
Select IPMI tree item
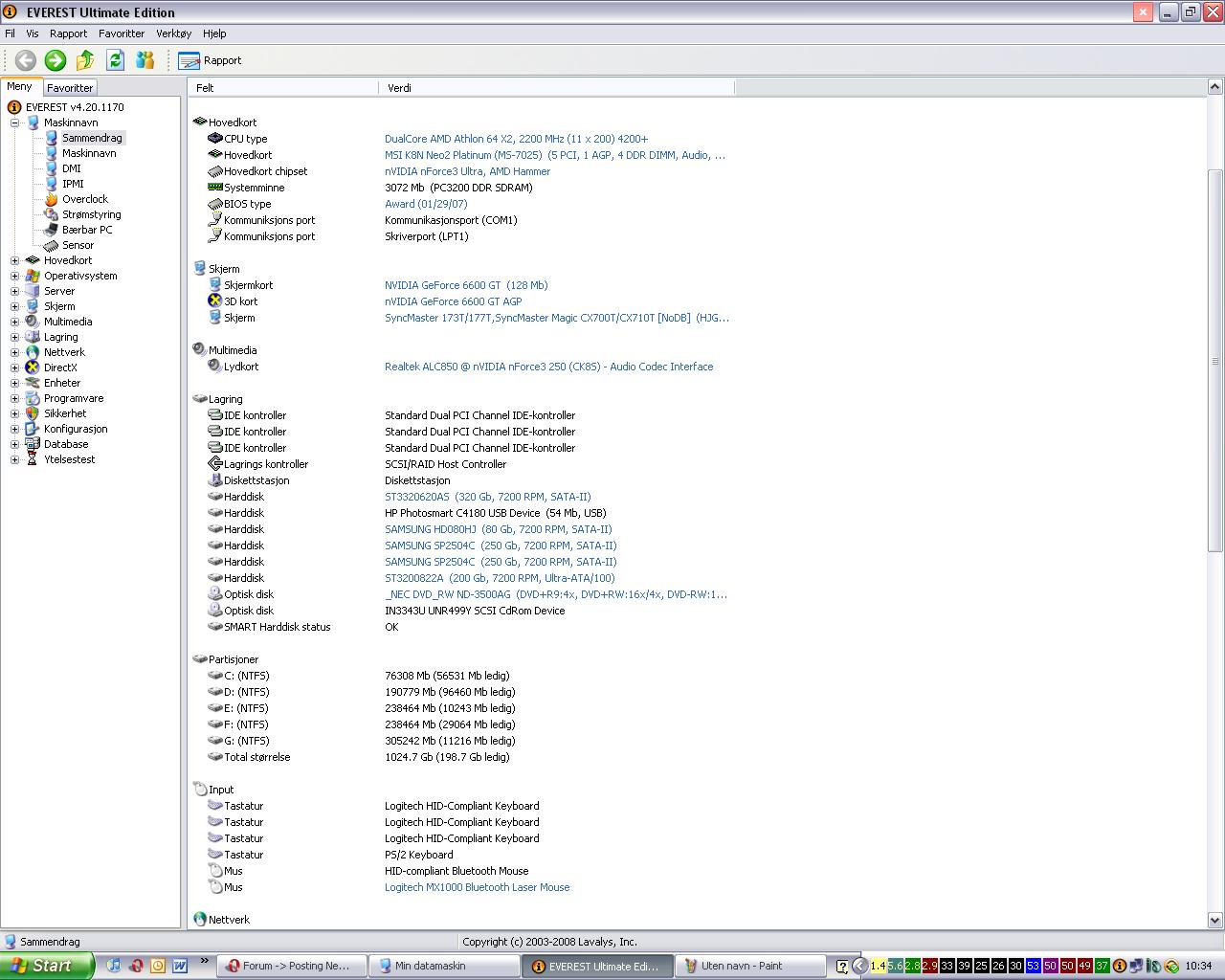click(x=73, y=184)
